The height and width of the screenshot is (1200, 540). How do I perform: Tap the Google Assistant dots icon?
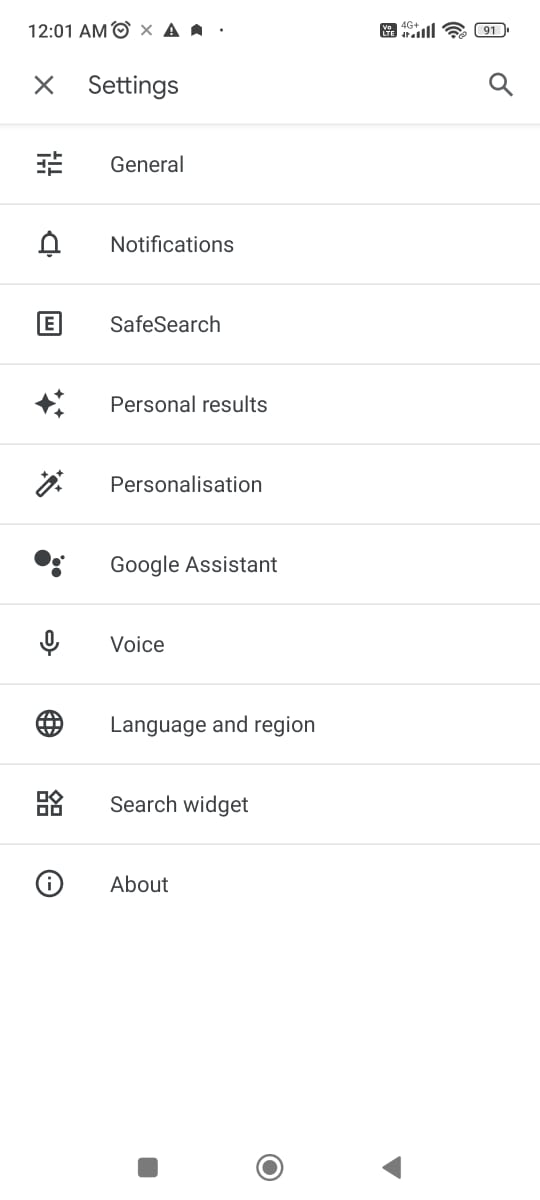point(49,564)
